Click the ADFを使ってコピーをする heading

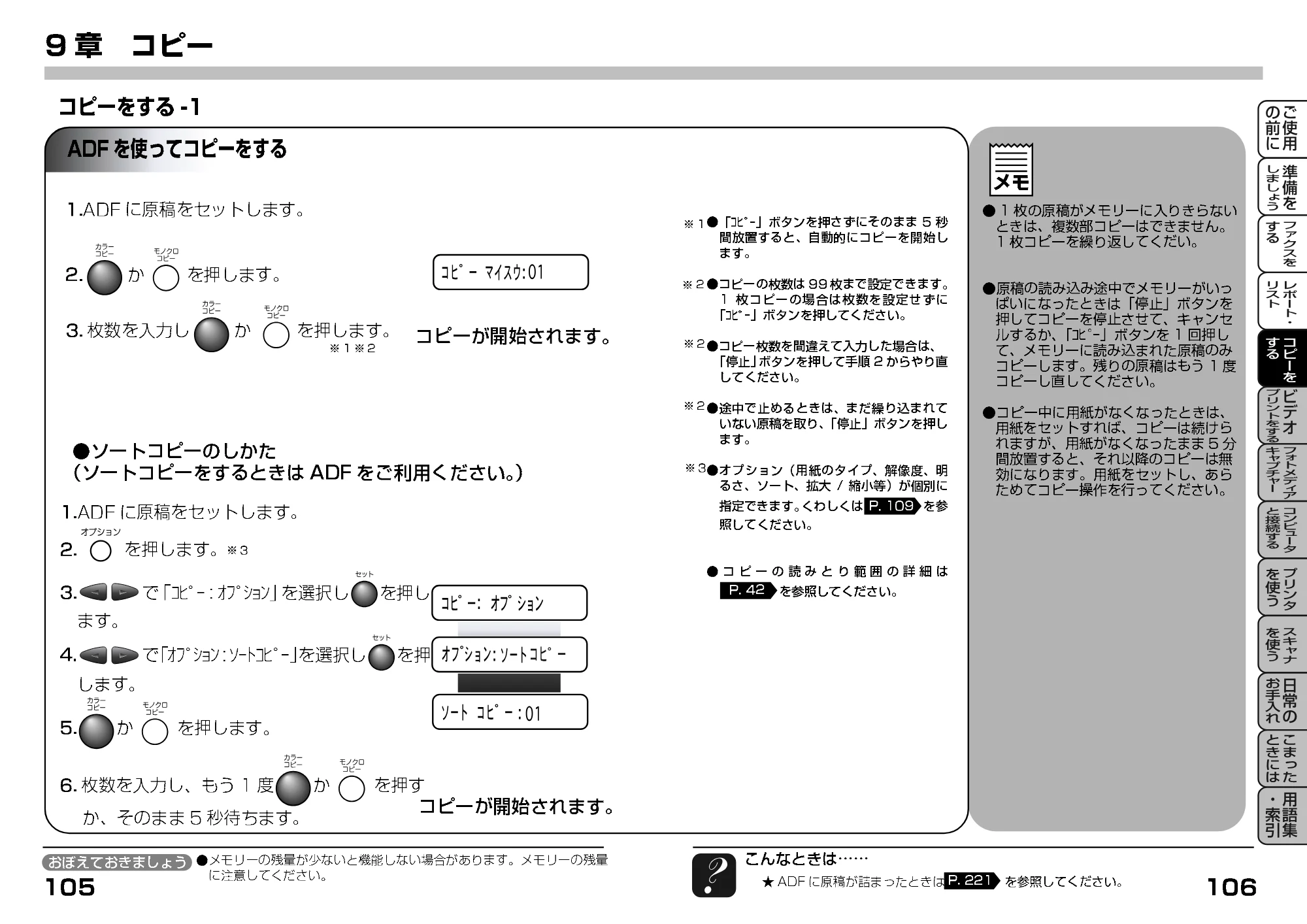[177, 149]
